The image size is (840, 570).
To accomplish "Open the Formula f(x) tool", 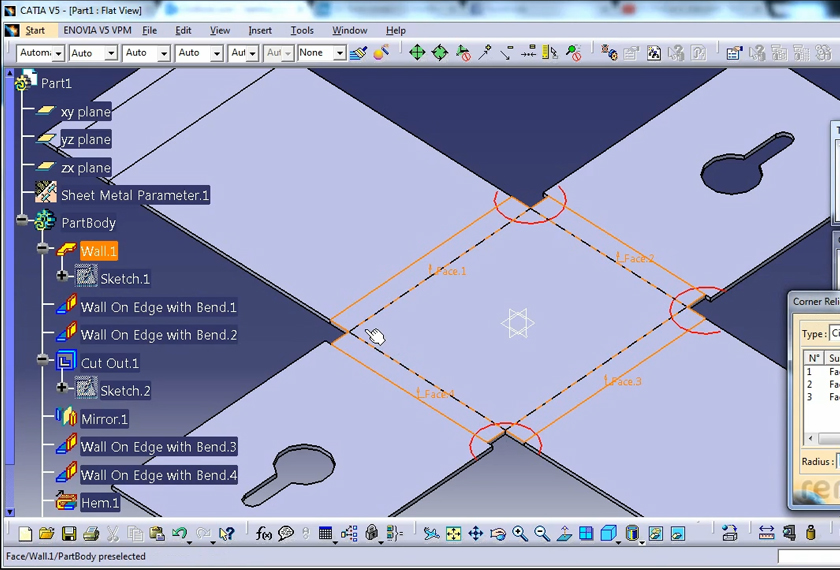I will point(264,534).
